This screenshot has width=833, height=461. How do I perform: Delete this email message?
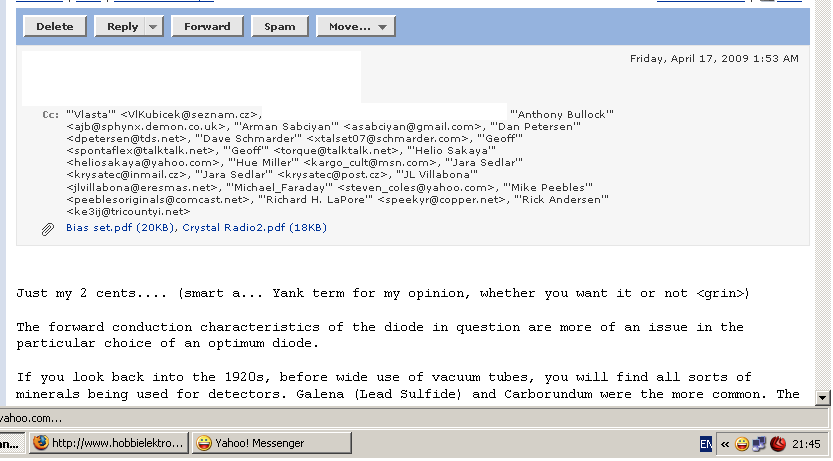pos(55,27)
